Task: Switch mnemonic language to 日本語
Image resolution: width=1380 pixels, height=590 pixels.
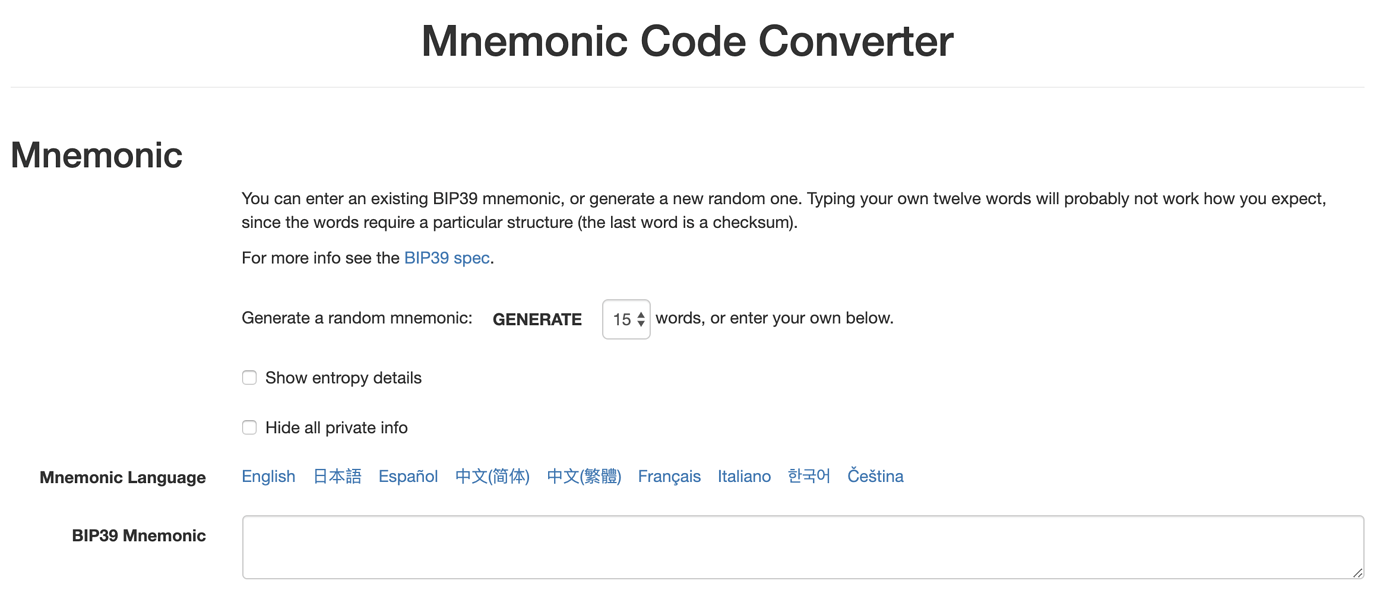Action: (x=337, y=477)
